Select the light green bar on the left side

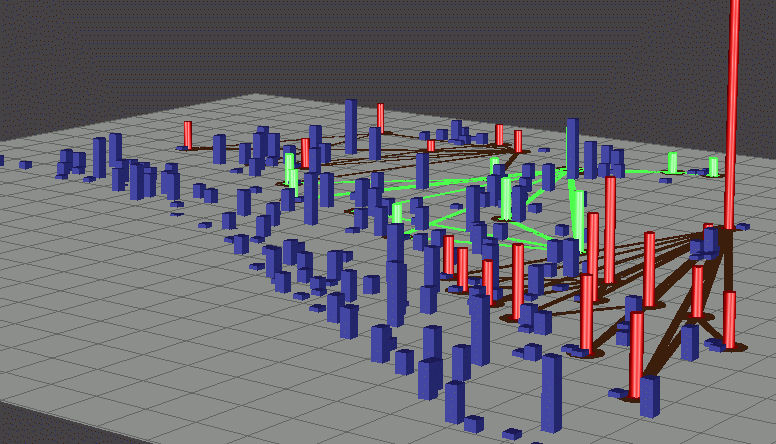click(x=291, y=170)
